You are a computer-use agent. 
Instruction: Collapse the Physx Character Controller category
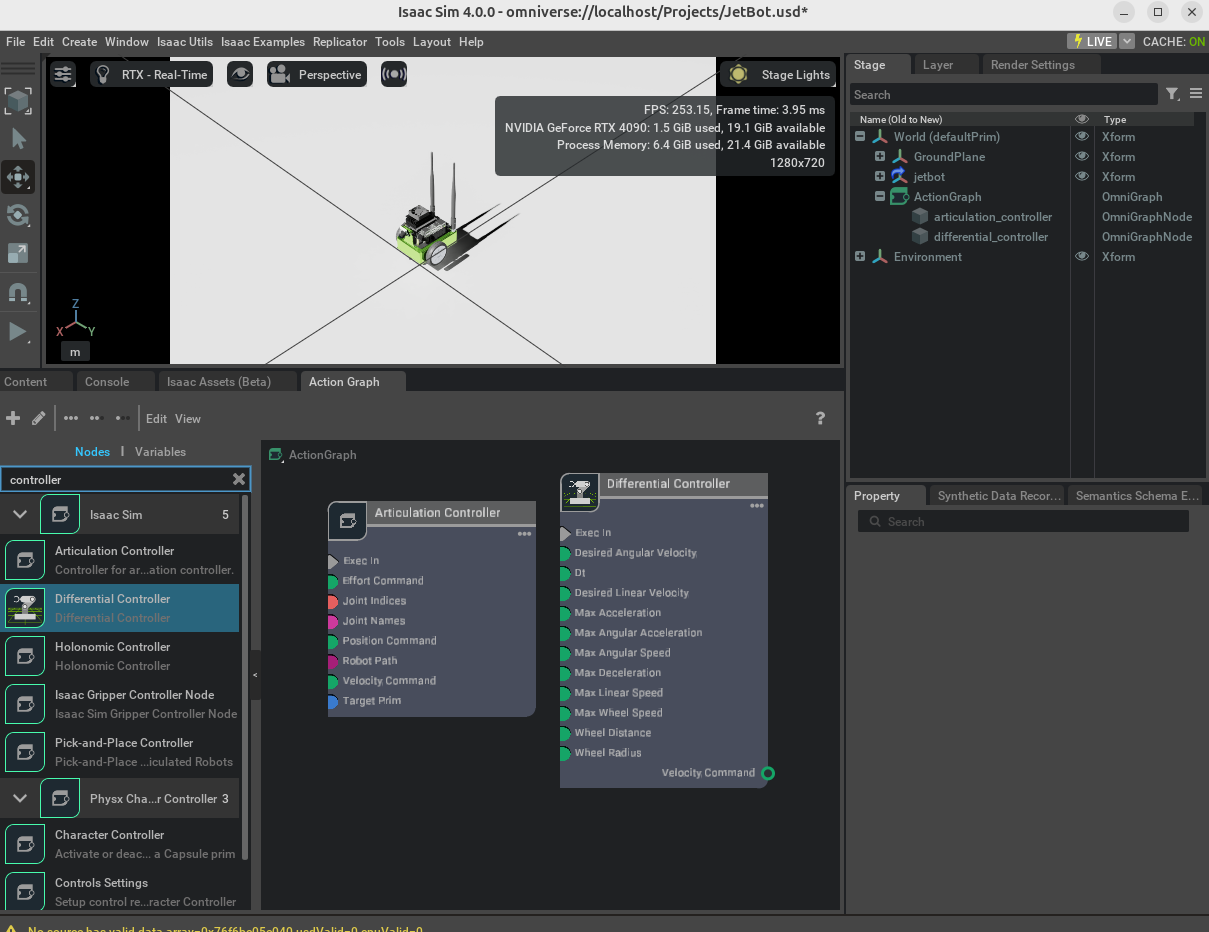coord(19,799)
